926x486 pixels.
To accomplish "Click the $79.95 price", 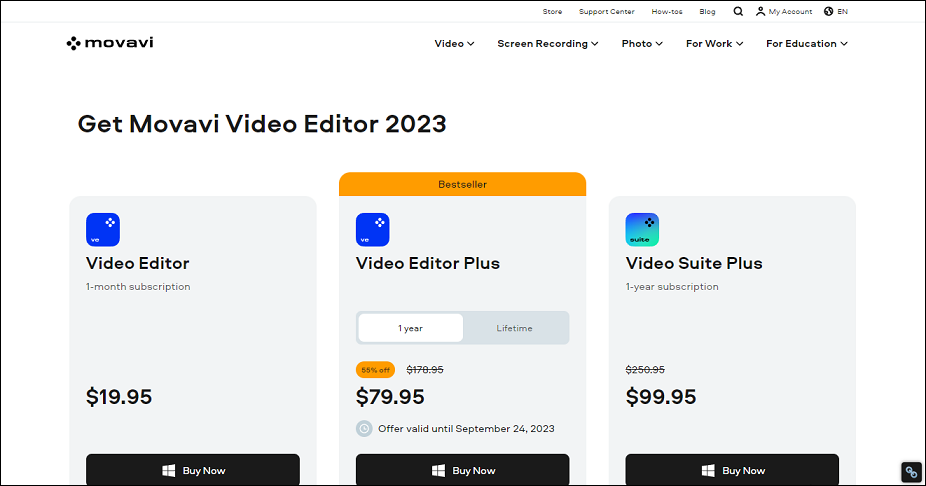I will (390, 397).
